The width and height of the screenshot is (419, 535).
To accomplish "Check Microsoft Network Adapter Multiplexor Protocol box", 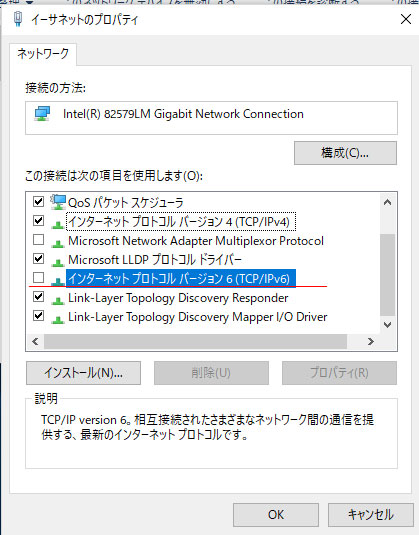I will (x=39, y=240).
